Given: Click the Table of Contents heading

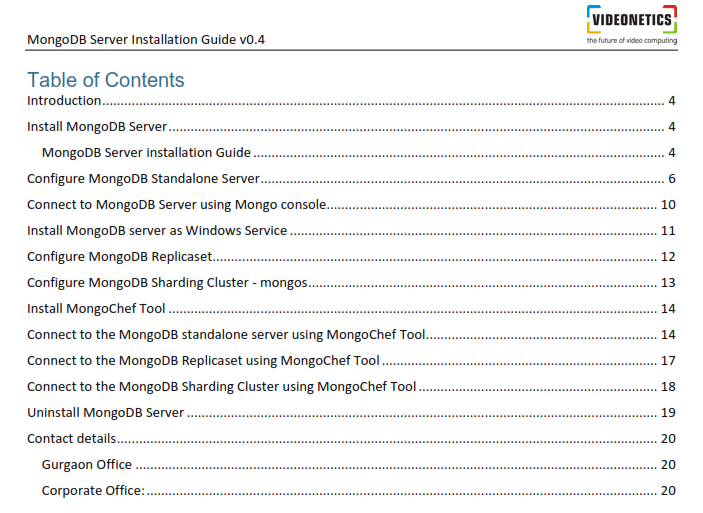Looking at the screenshot, I should click(x=105, y=80).
